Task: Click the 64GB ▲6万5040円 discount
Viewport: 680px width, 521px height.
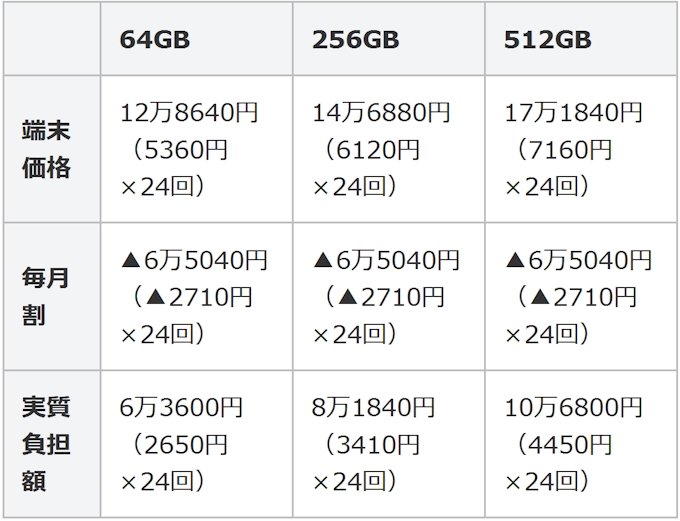Action: (x=194, y=261)
